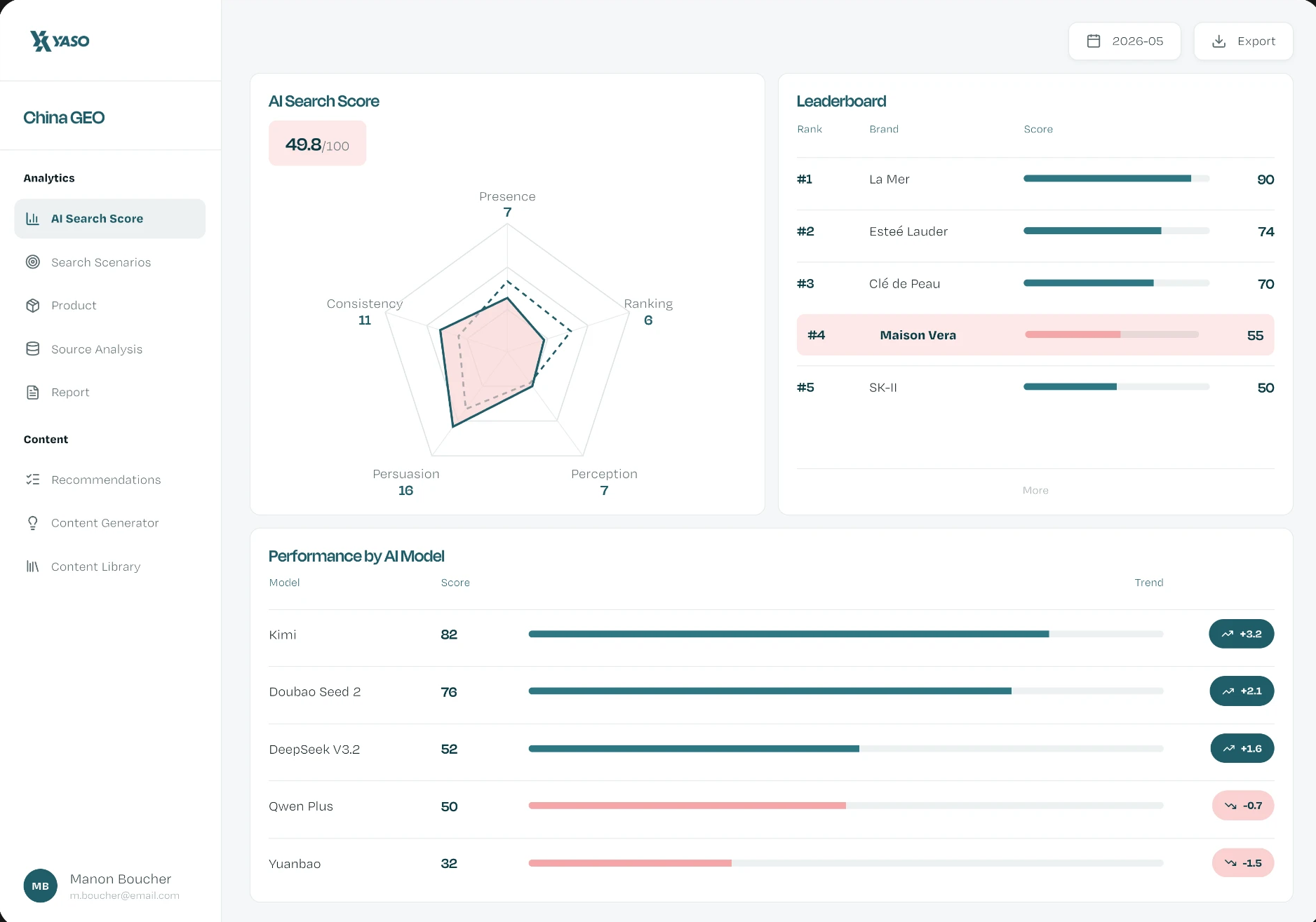
Task: Click the Yuanbao score value 32
Action: tap(449, 864)
